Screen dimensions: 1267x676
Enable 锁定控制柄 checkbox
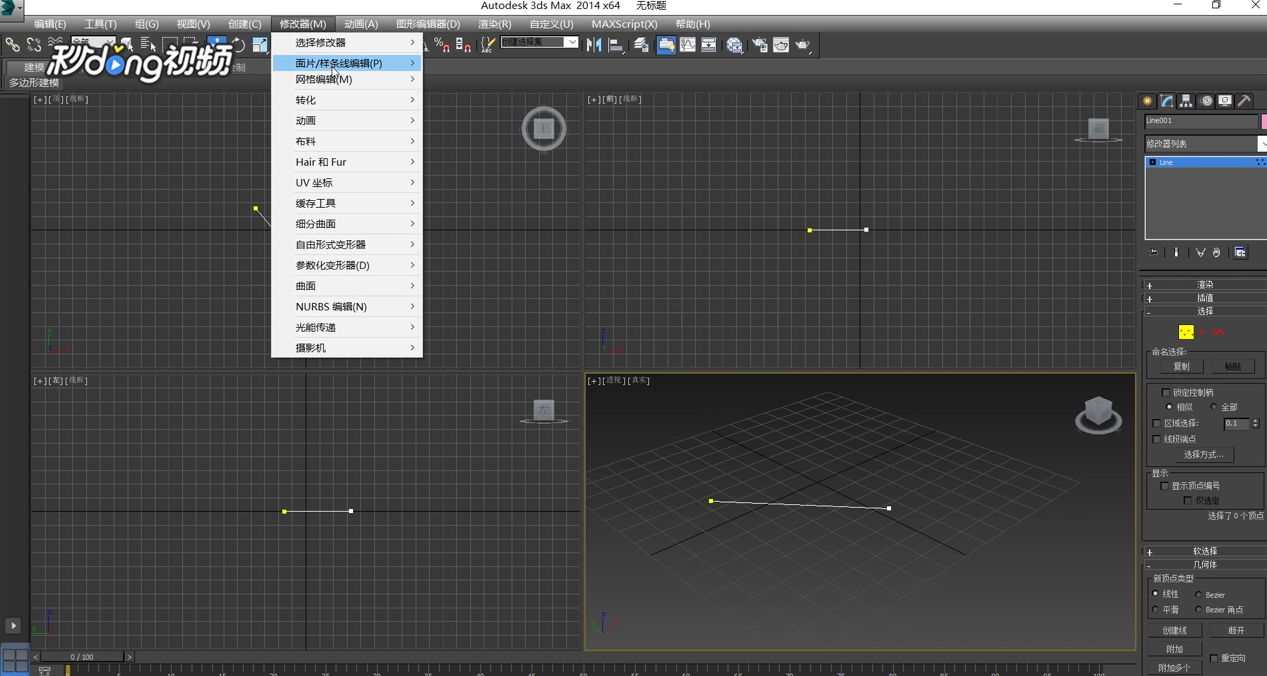[1166, 393]
